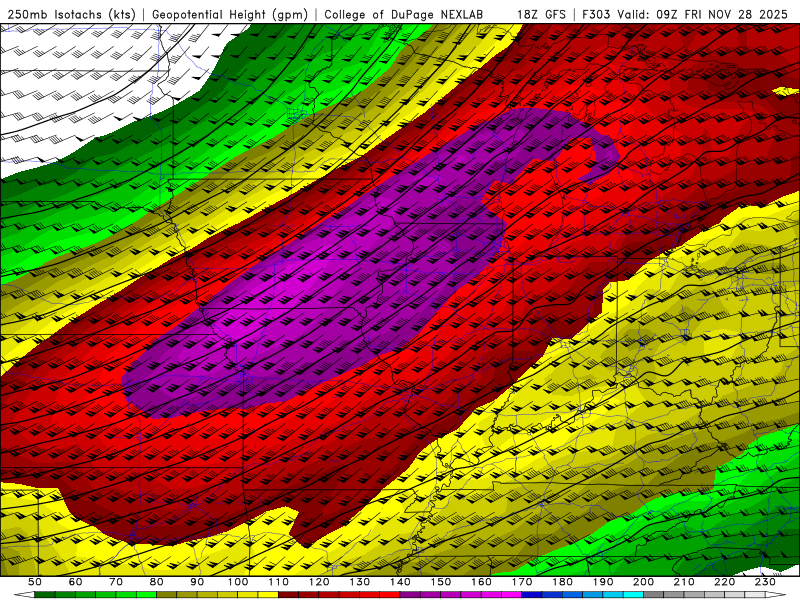Click the 180 label on the color scale
This screenshot has height=600, width=800.
562,582
